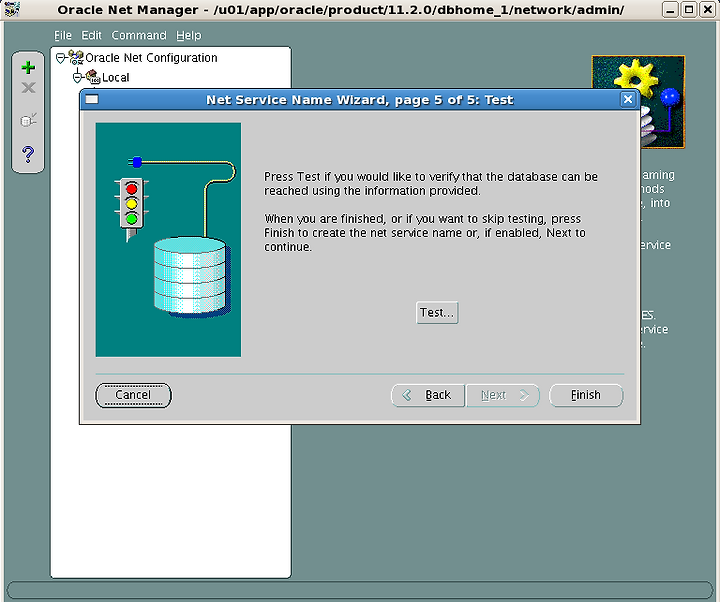Click the Test... button
Screen dimensions: 720x602
pos(437,313)
